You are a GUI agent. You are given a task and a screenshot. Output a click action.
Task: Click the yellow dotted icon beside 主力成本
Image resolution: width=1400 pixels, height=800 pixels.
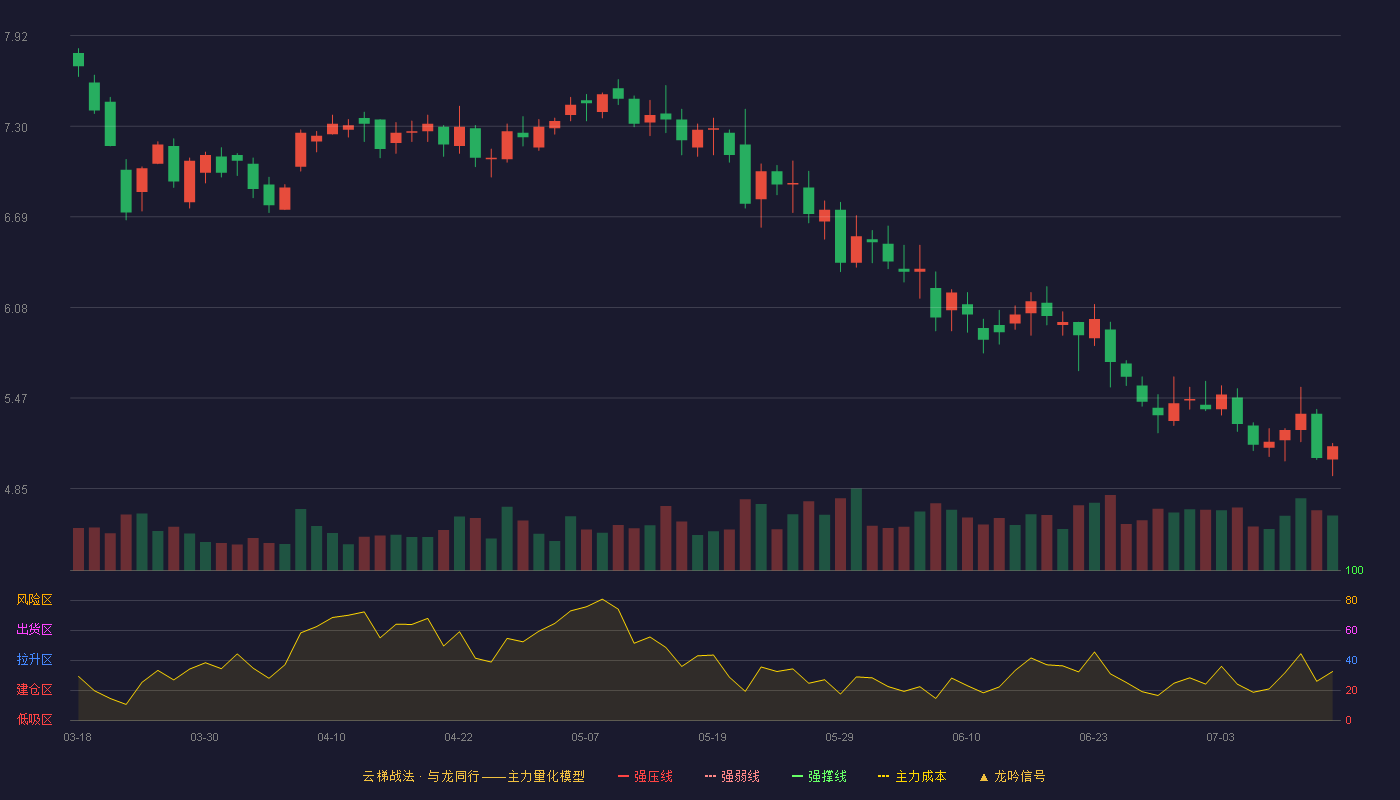[884, 776]
